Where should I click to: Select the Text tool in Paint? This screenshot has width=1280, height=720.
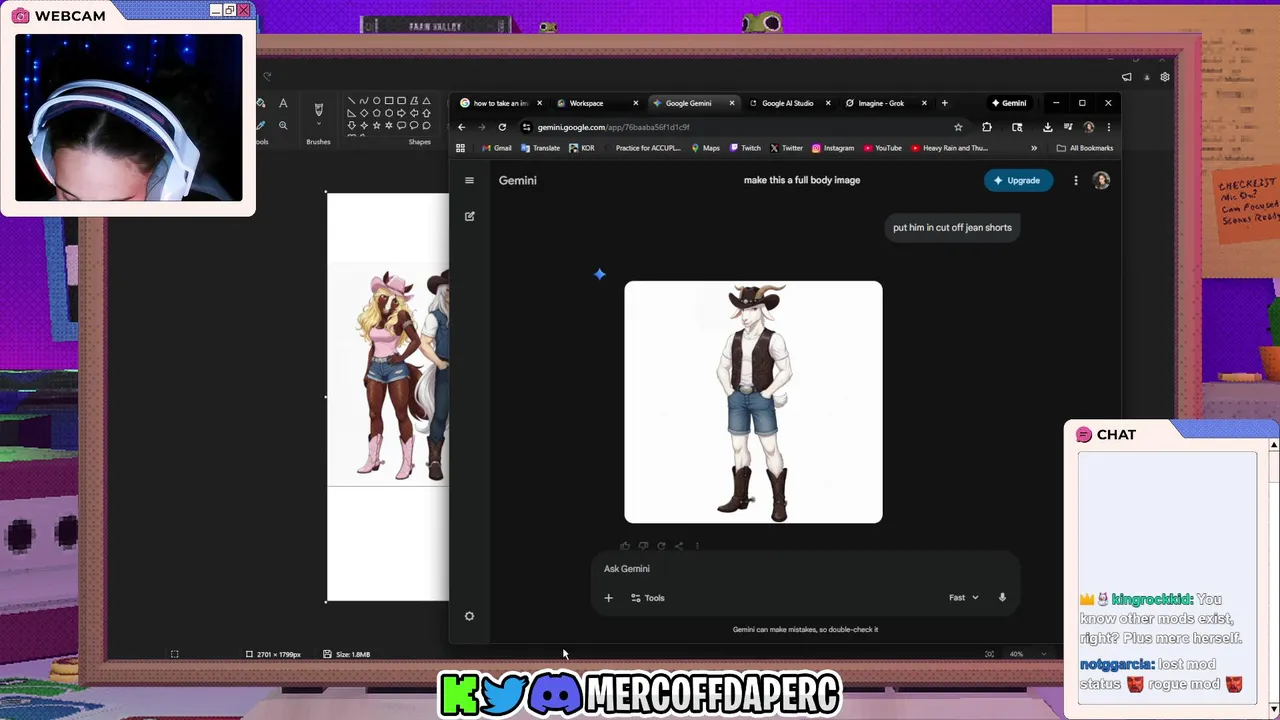tap(283, 103)
